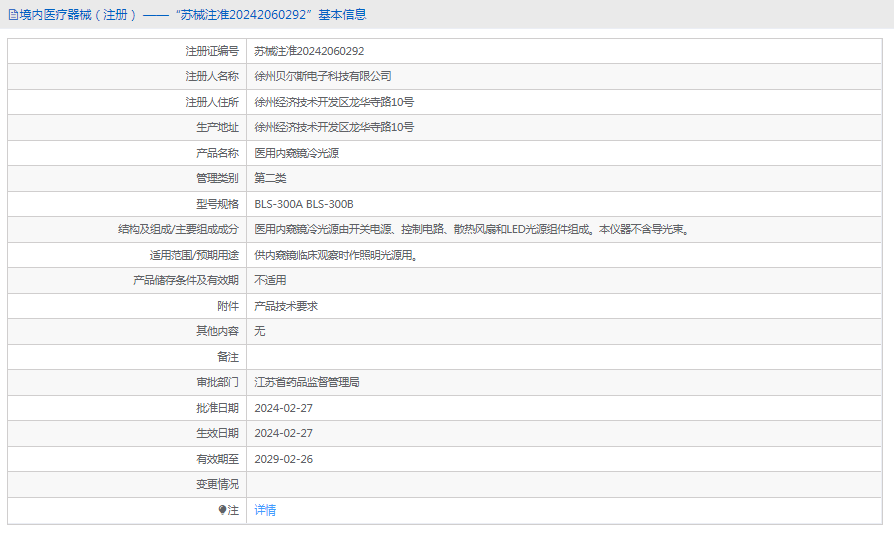Viewport: 894px width, 534px height.
Task: Click the 产品储存条件及有效期 label
Action: tap(186, 280)
